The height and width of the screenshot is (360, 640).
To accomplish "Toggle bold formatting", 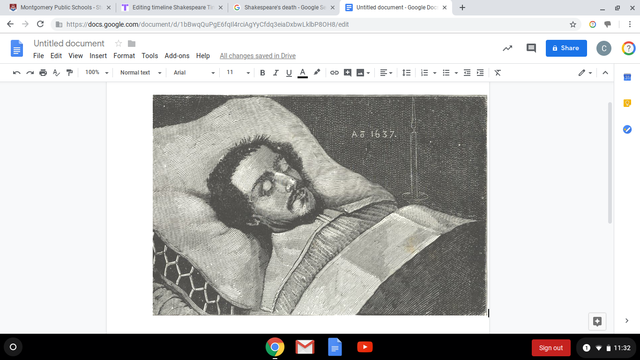I will [262, 73].
